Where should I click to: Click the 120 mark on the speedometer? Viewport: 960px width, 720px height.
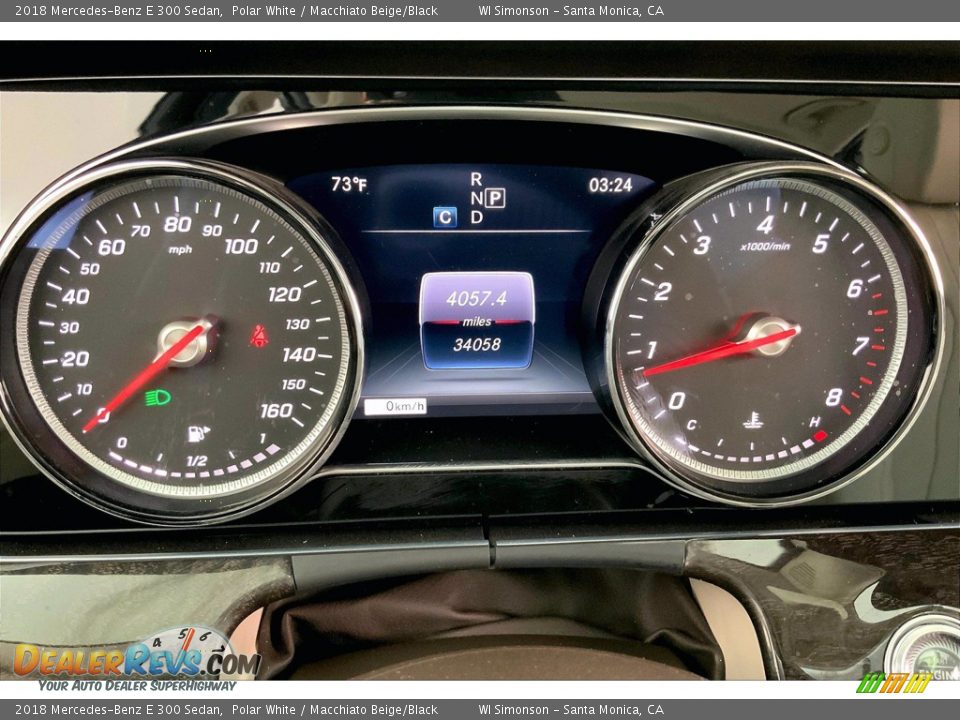[x=284, y=294]
